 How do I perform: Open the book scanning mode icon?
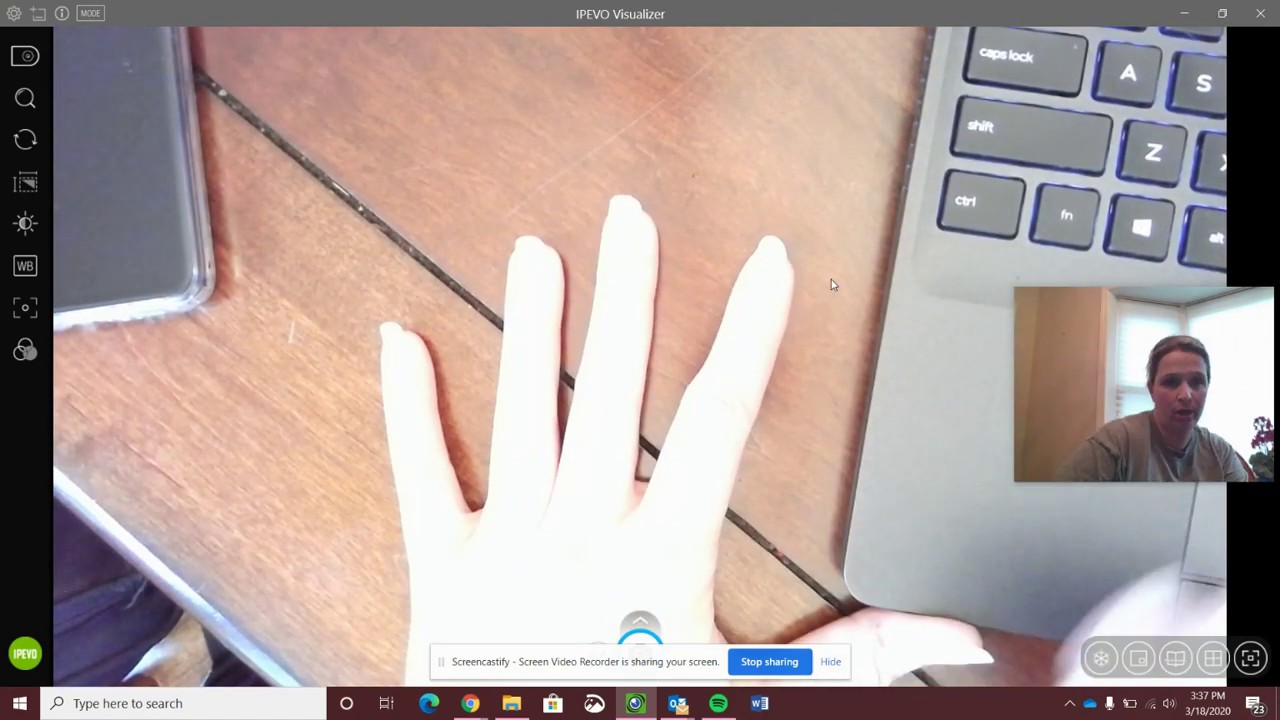[x=1175, y=658]
